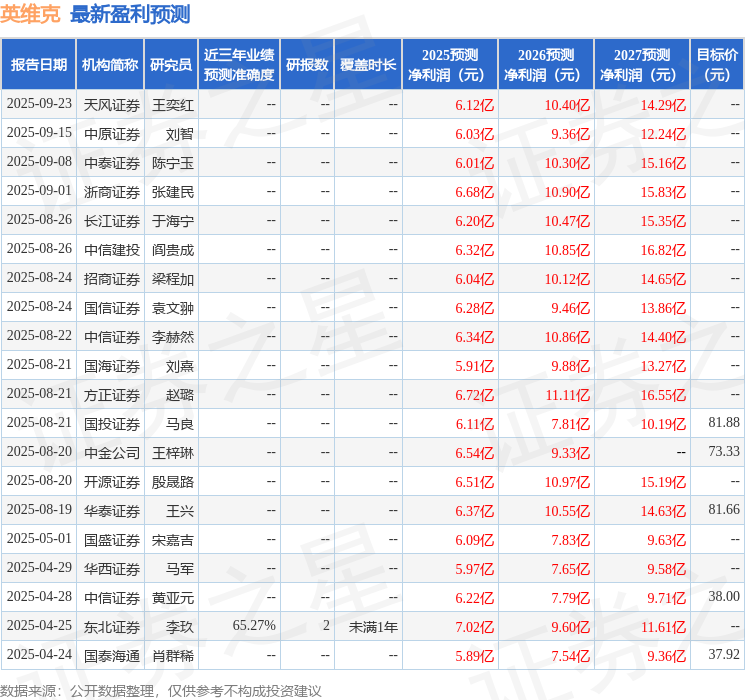
Task: Select the 中金公司 institution cell
Action: click(x=112, y=453)
